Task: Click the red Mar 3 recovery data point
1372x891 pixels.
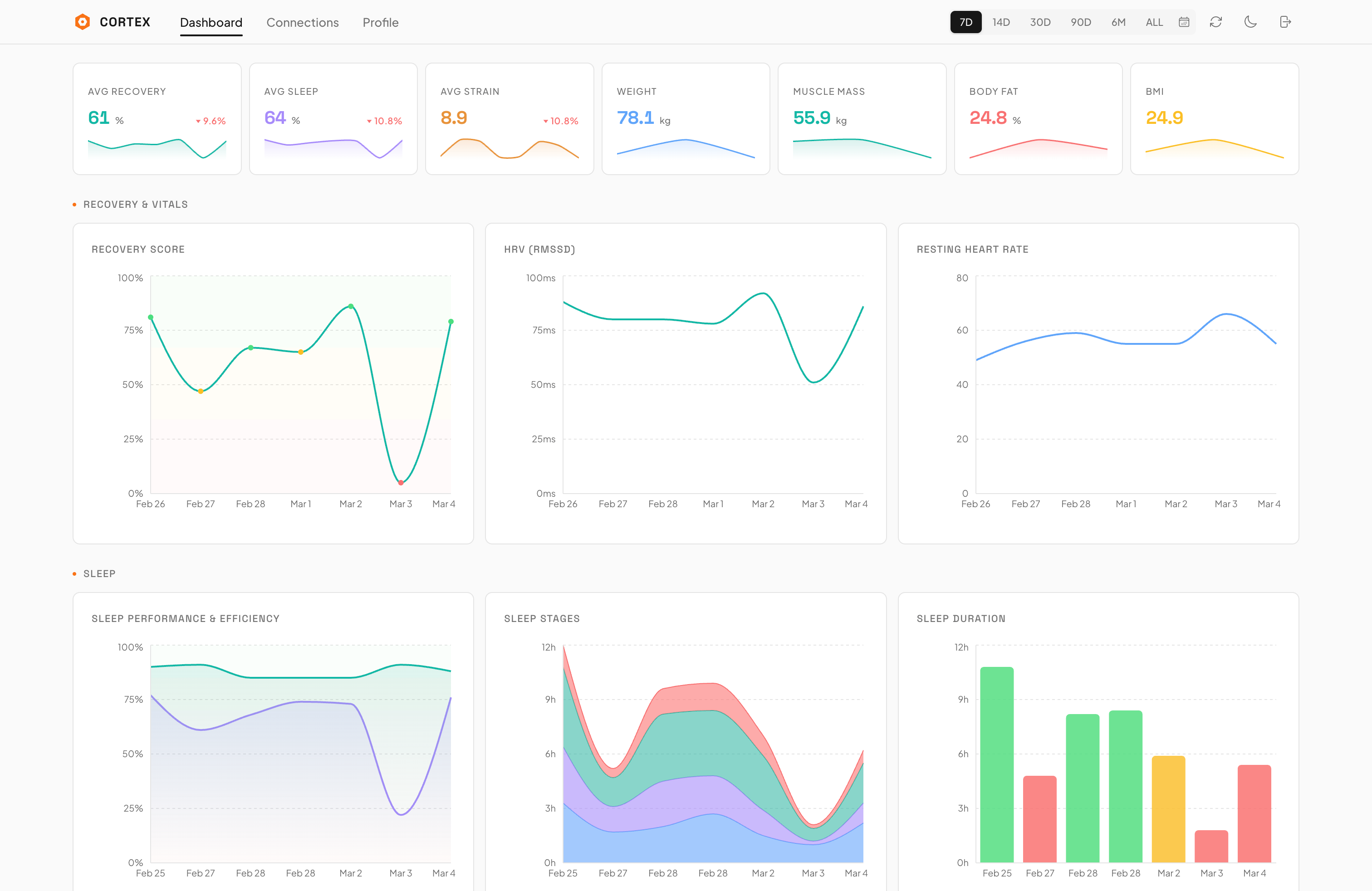Action: (401, 482)
